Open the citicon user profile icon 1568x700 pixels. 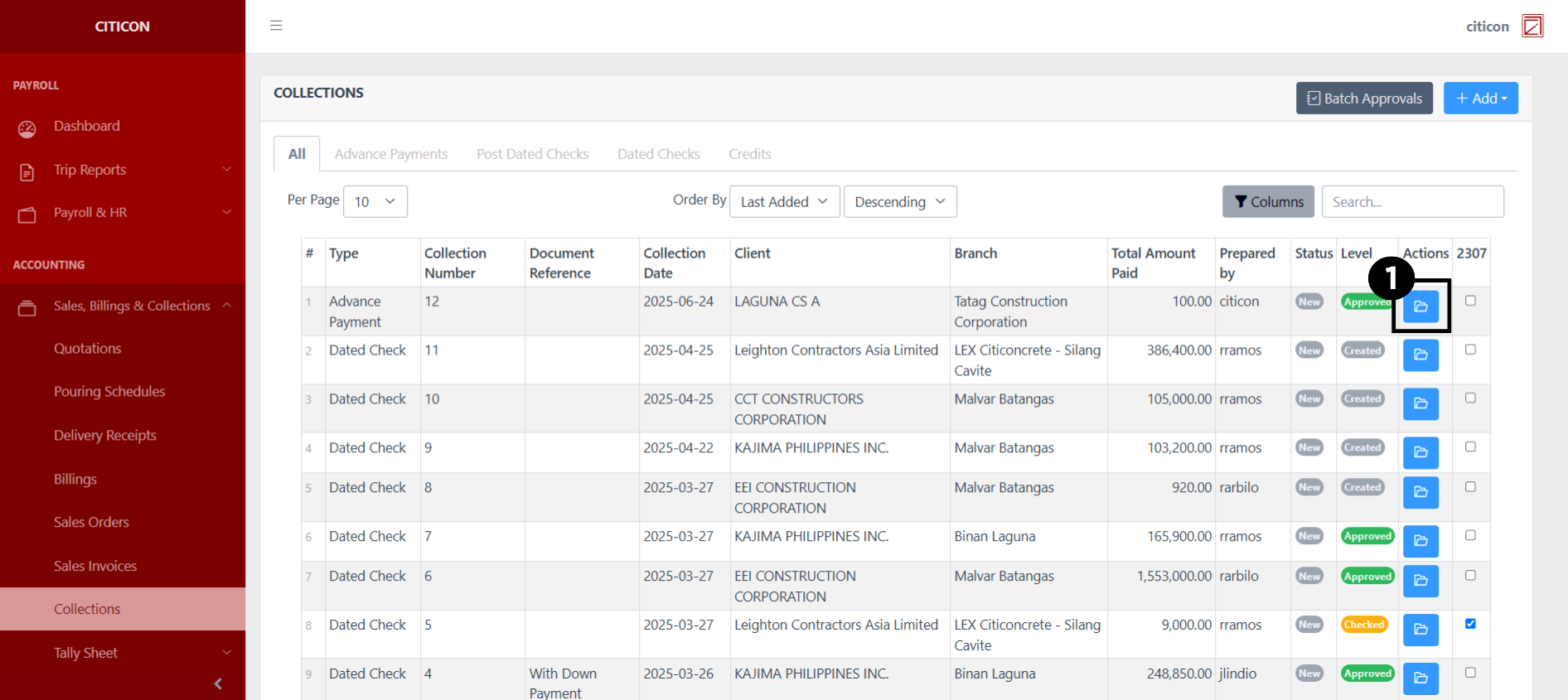coord(1532,27)
